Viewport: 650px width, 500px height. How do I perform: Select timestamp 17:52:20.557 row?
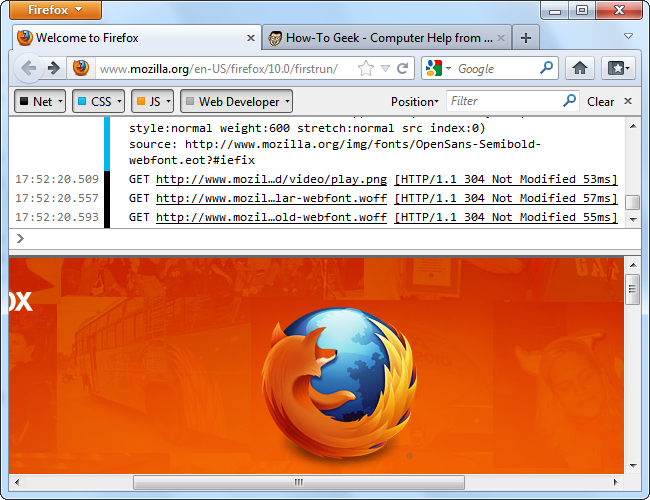(57, 199)
